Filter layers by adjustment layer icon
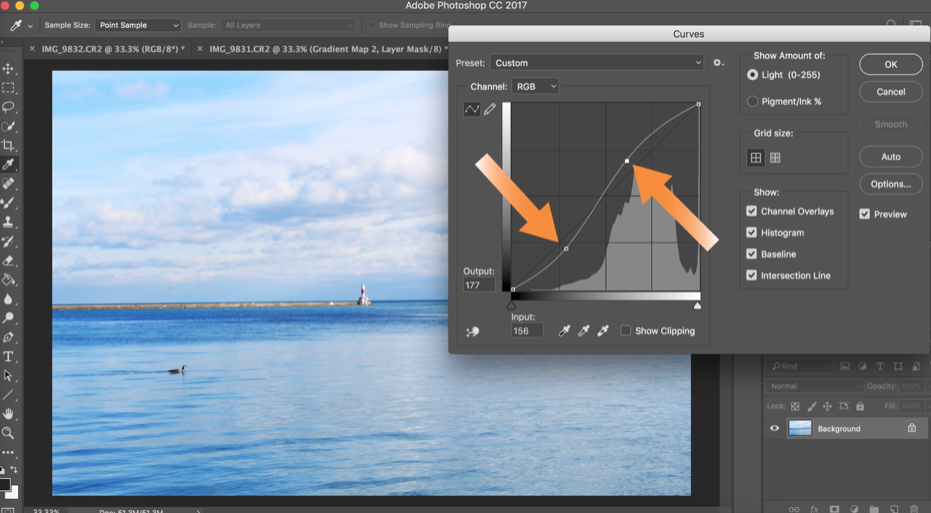The width and height of the screenshot is (931, 513). coord(862,366)
